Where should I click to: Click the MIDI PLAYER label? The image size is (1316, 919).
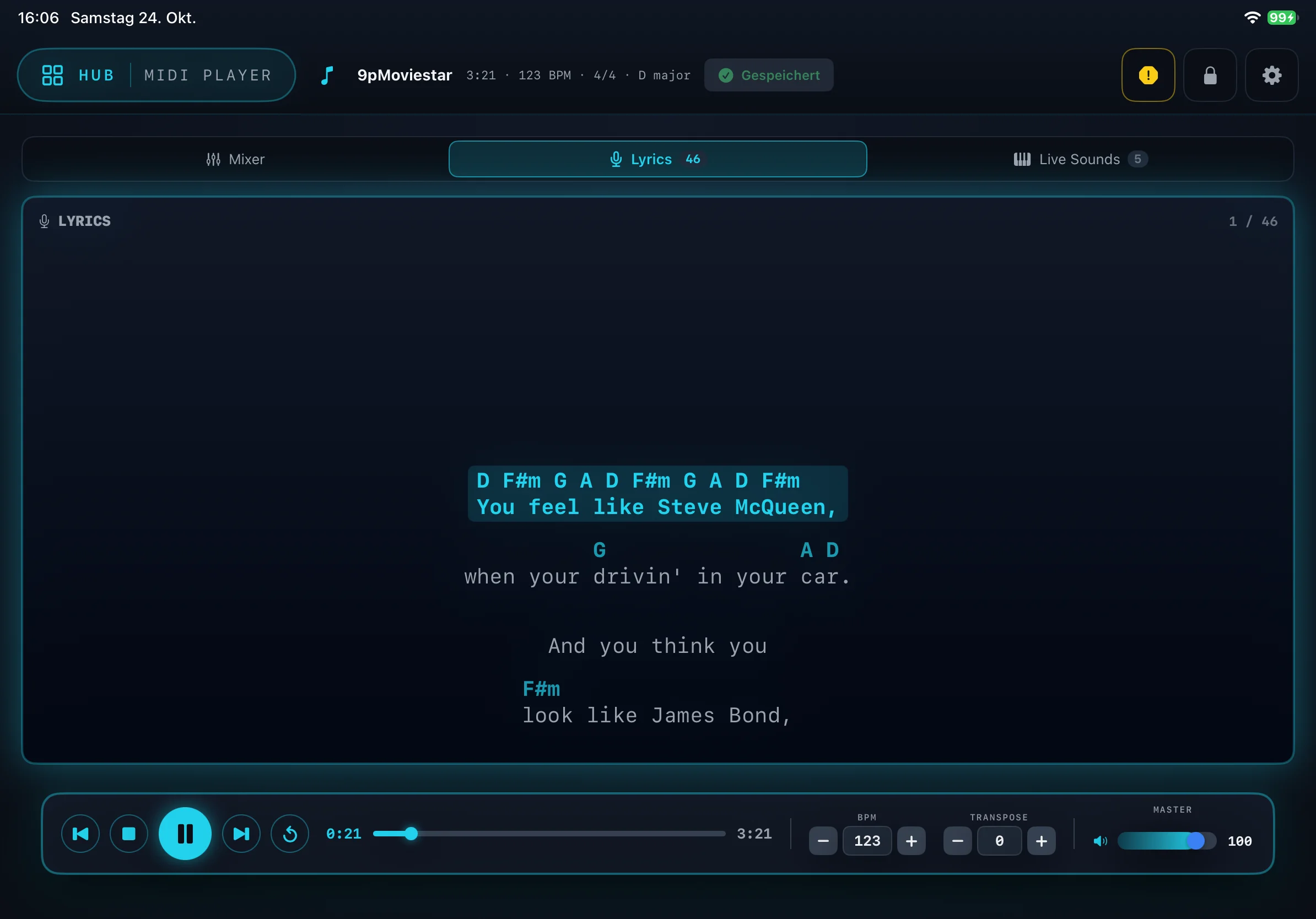coord(208,75)
